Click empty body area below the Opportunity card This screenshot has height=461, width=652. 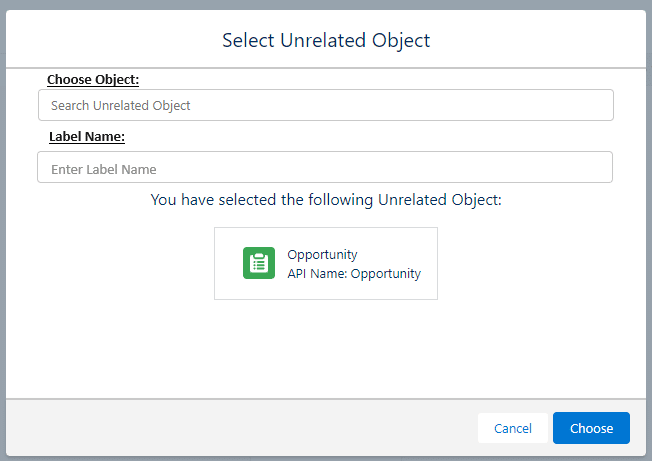(326, 350)
